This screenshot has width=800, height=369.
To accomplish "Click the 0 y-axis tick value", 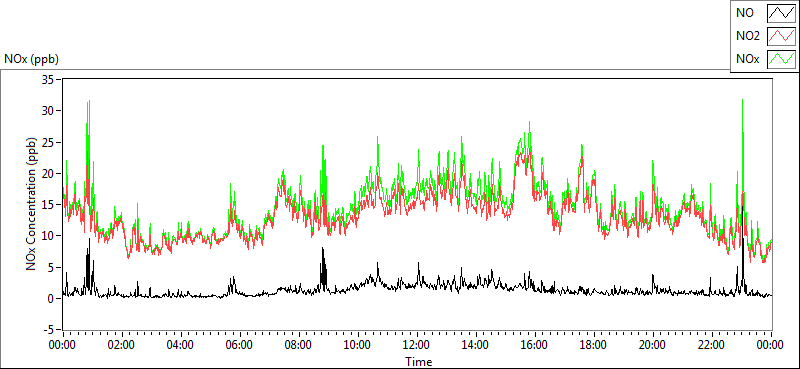I will (x=52, y=299).
